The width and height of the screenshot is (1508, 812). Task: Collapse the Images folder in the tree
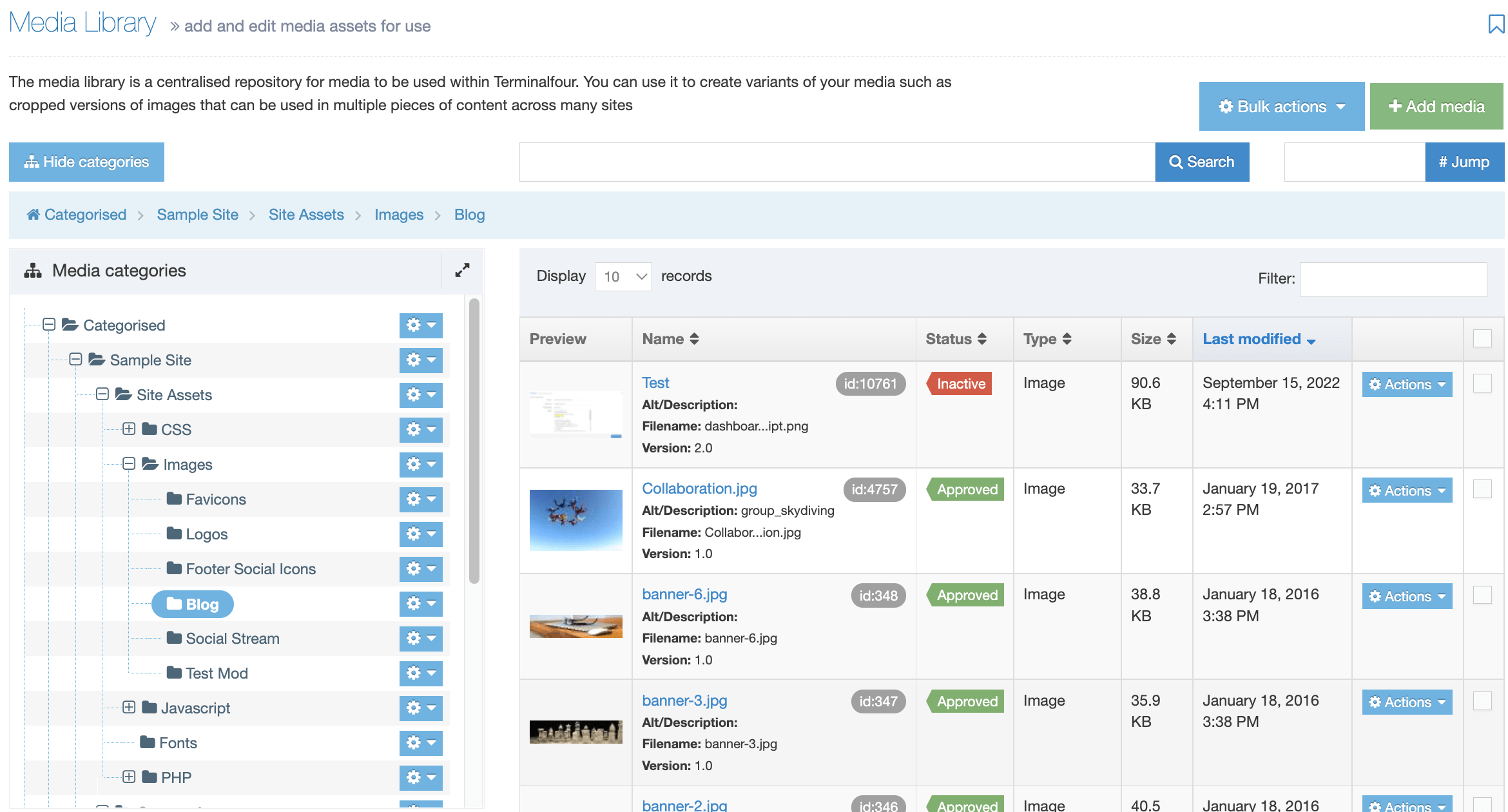point(129,464)
